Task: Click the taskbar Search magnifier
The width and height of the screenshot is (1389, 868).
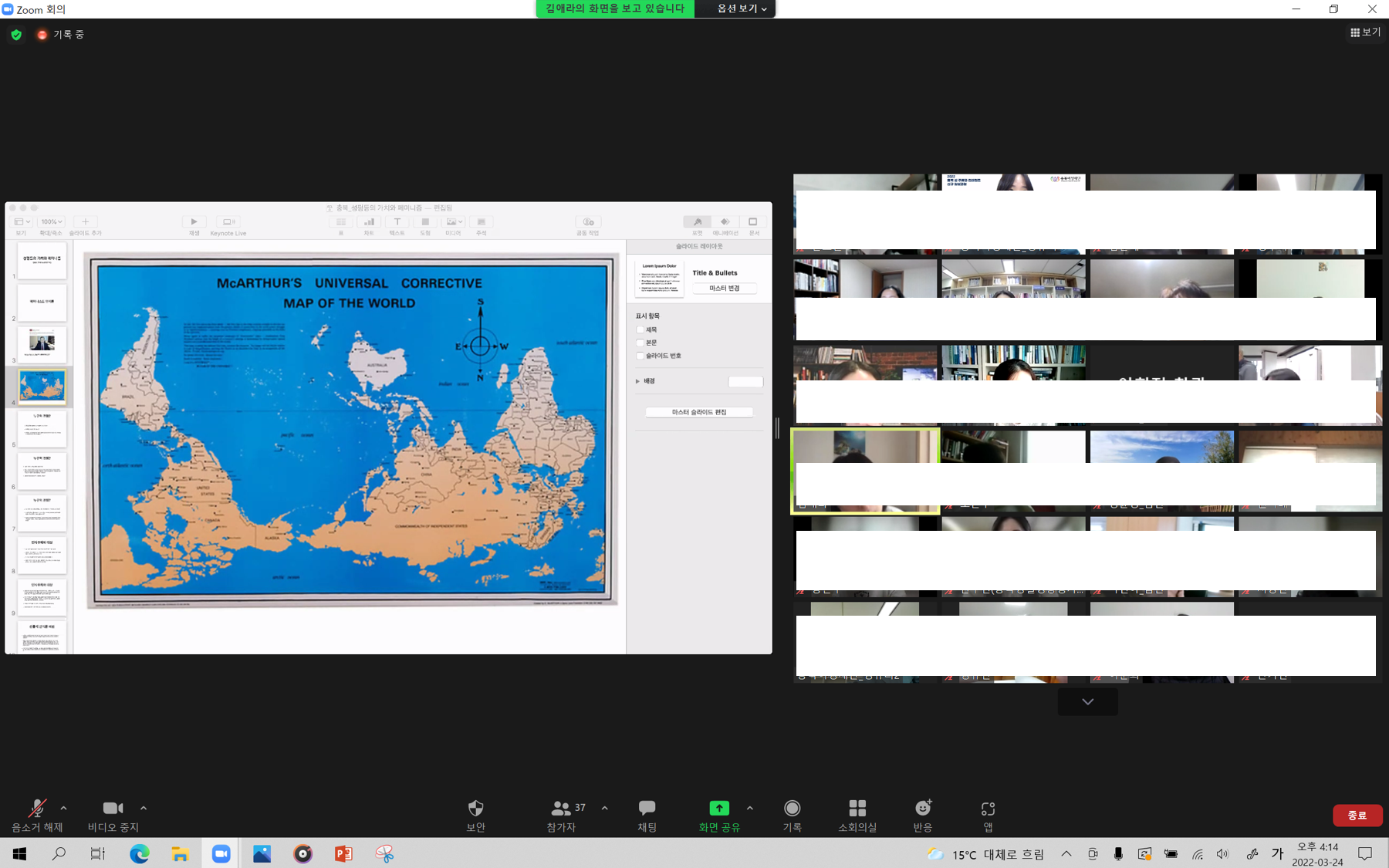Action: 59,853
